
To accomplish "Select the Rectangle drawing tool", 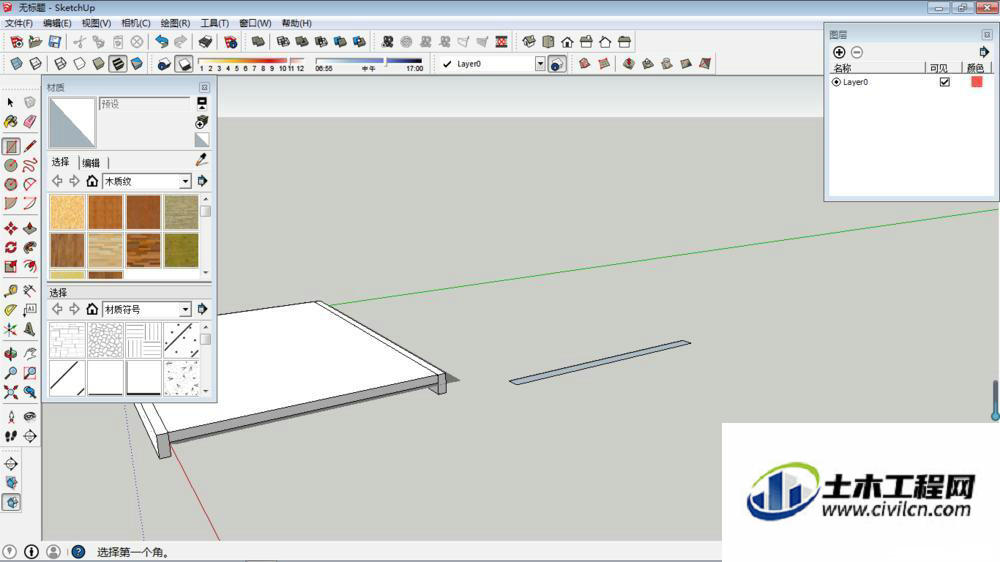I will coord(11,147).
